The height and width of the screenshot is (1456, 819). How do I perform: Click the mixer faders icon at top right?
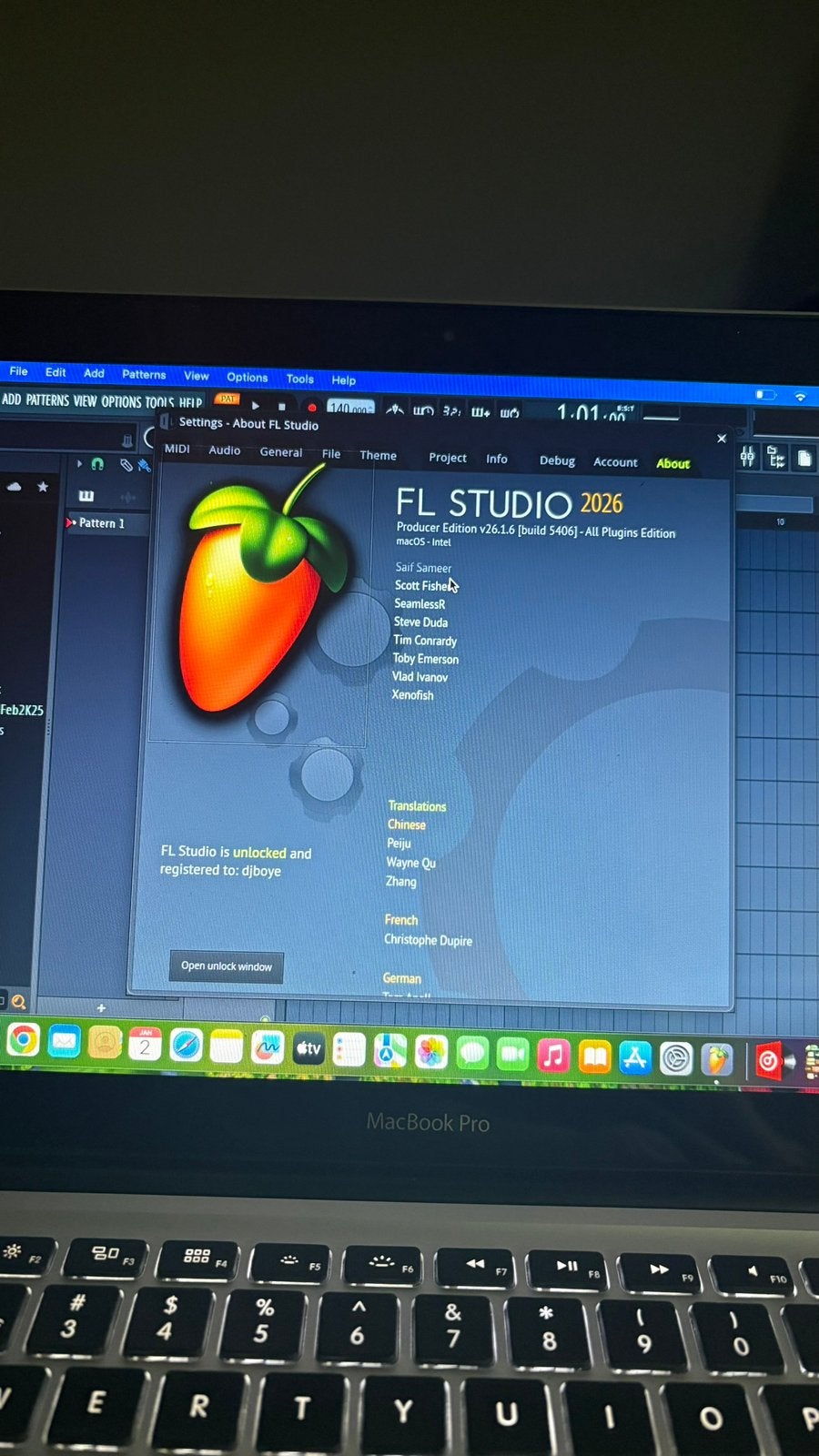[747, 458]
